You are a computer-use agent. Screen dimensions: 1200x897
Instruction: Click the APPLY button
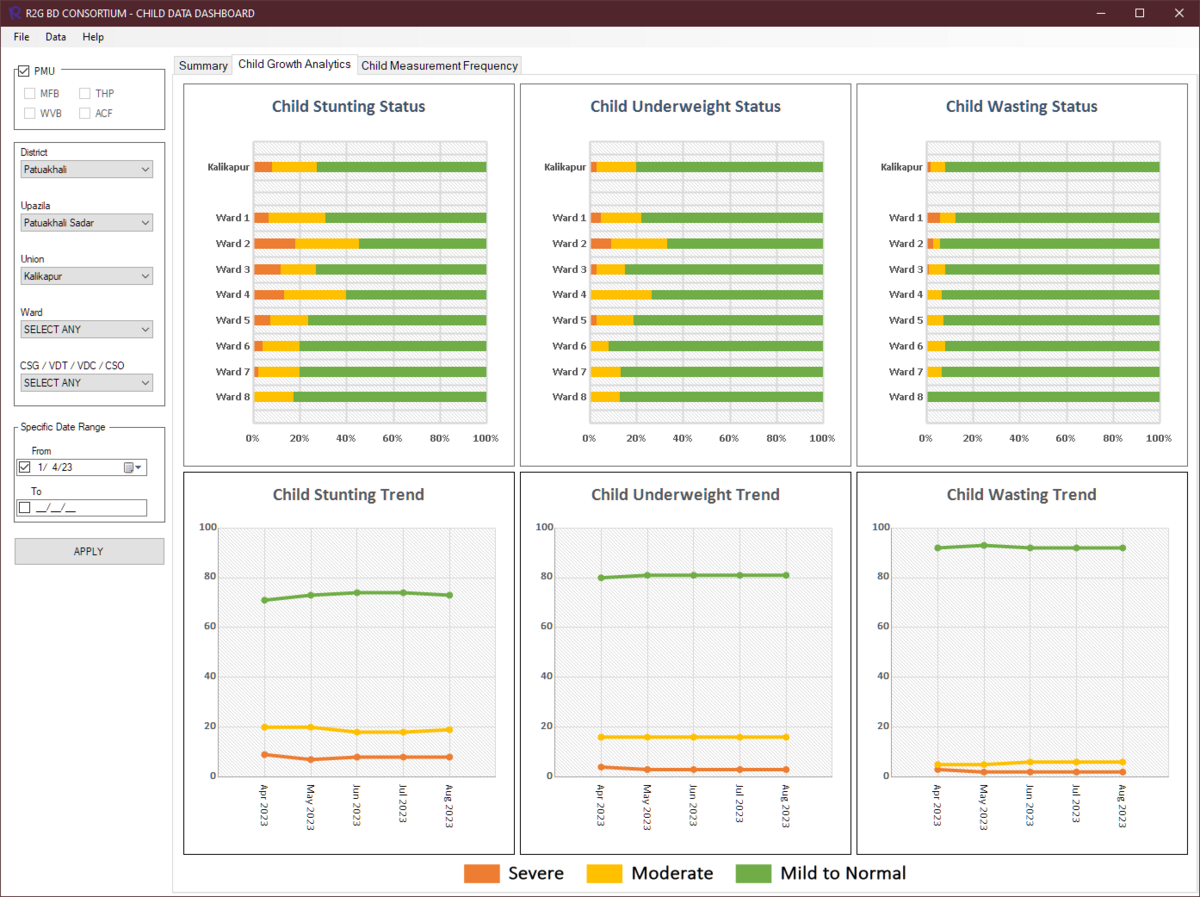click(89, 551)
